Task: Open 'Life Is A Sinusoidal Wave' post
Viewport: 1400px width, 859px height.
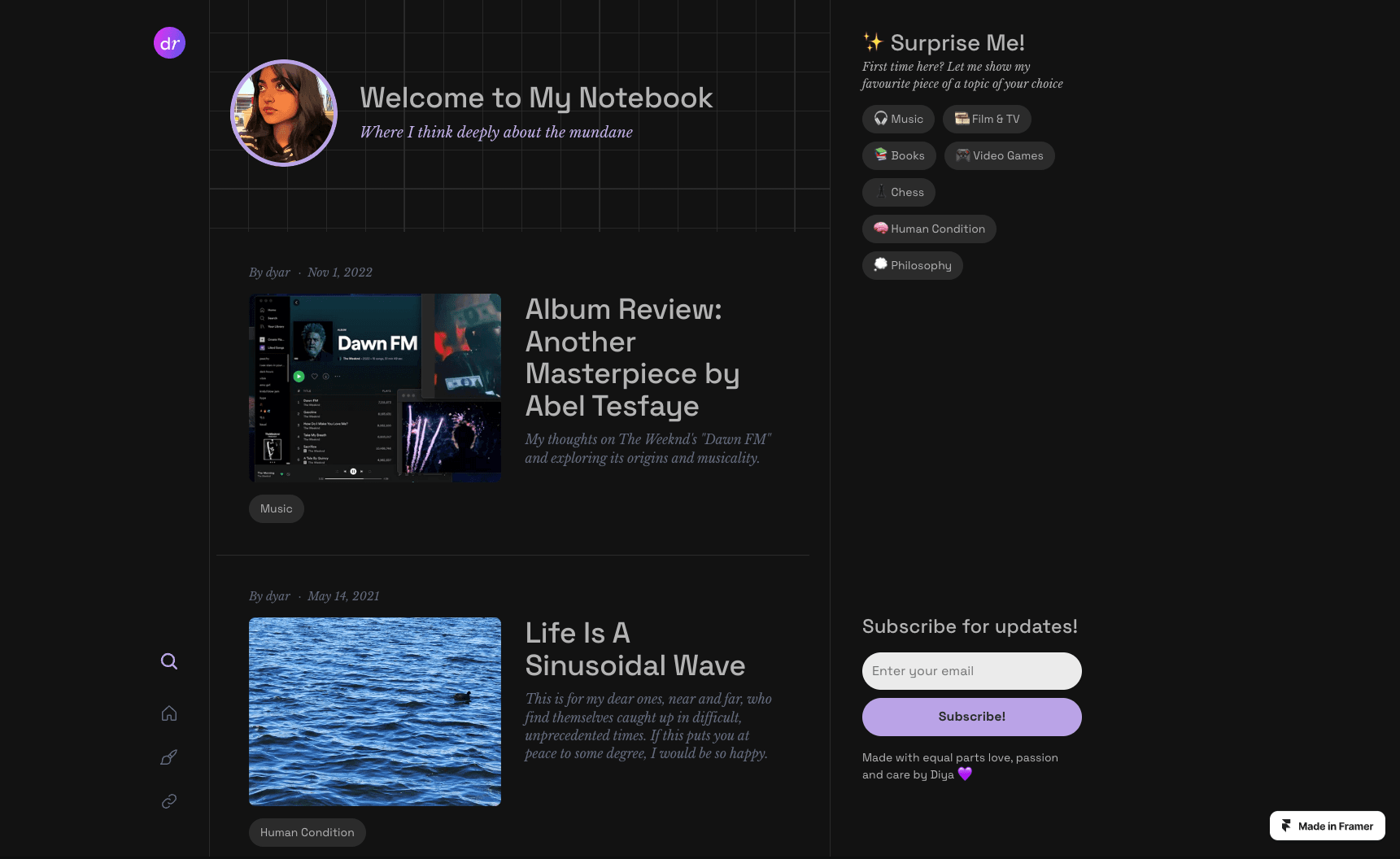Action: point(635,649)
